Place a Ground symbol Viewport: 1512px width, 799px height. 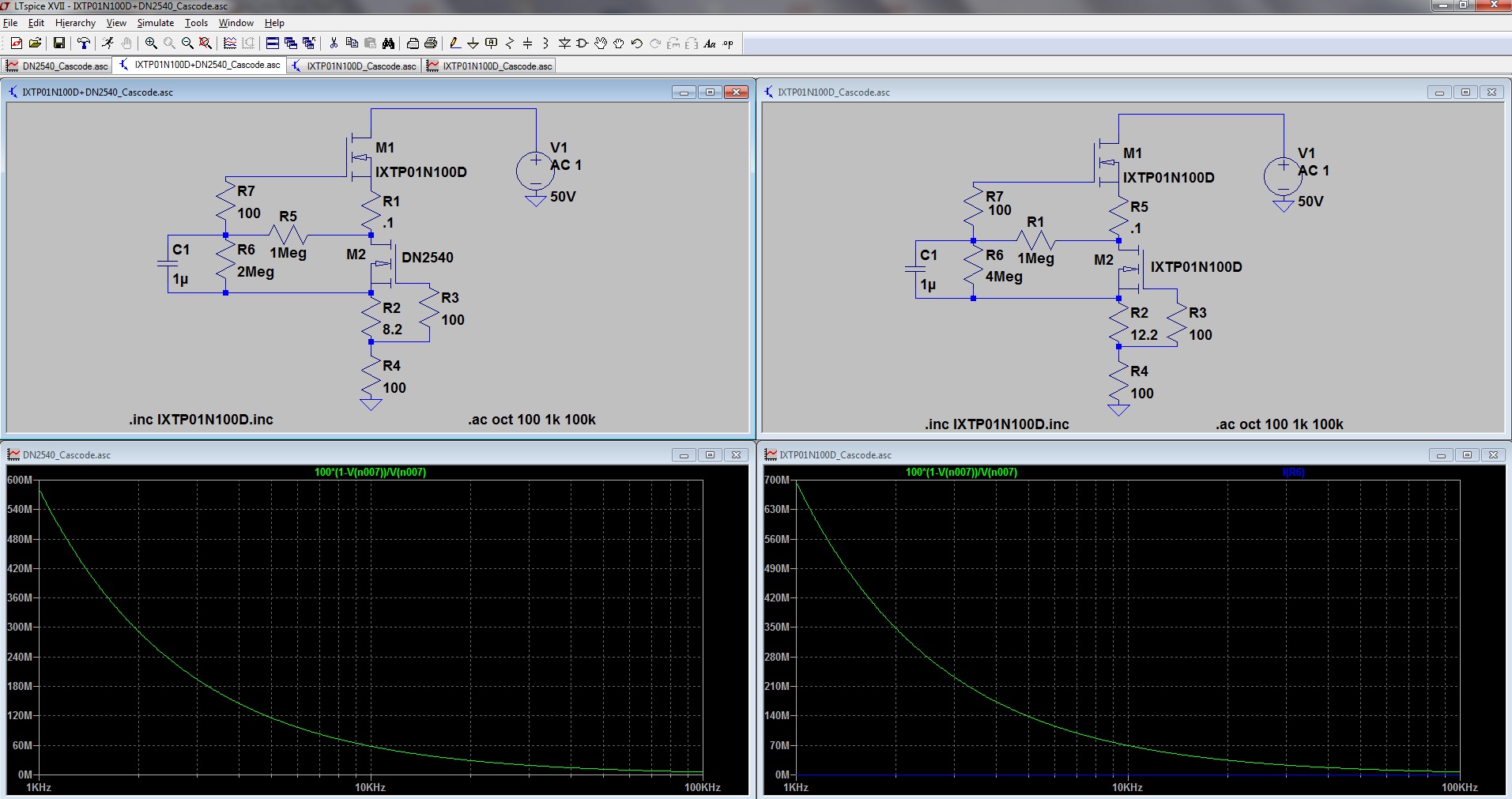(473, 43)
